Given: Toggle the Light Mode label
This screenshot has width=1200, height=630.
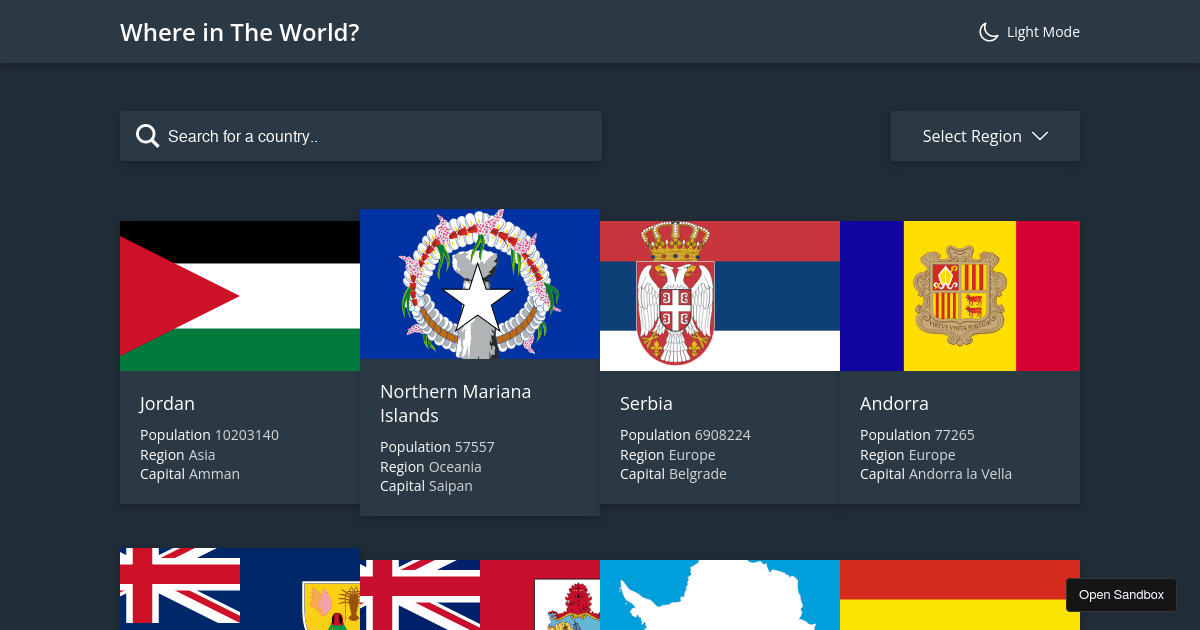Looking at the screenshot, I should click(1043, 32).
